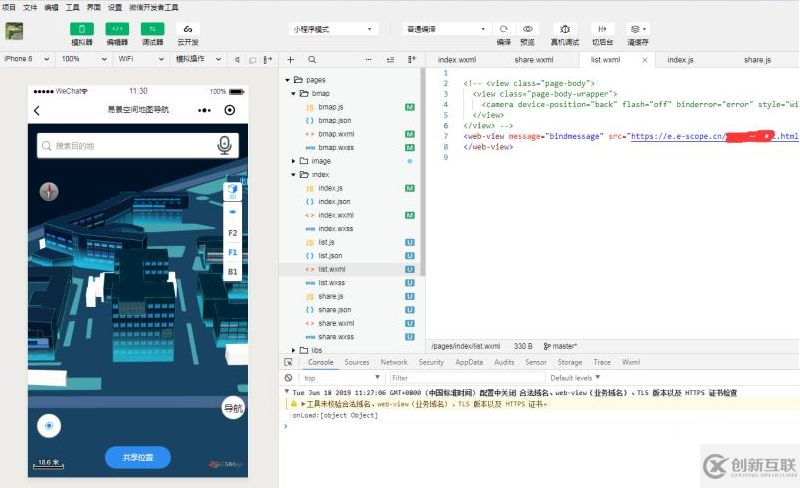Open the WiFi network dropdown
The height and width of the screenshot is (488, 800).
tap(141, 59)
